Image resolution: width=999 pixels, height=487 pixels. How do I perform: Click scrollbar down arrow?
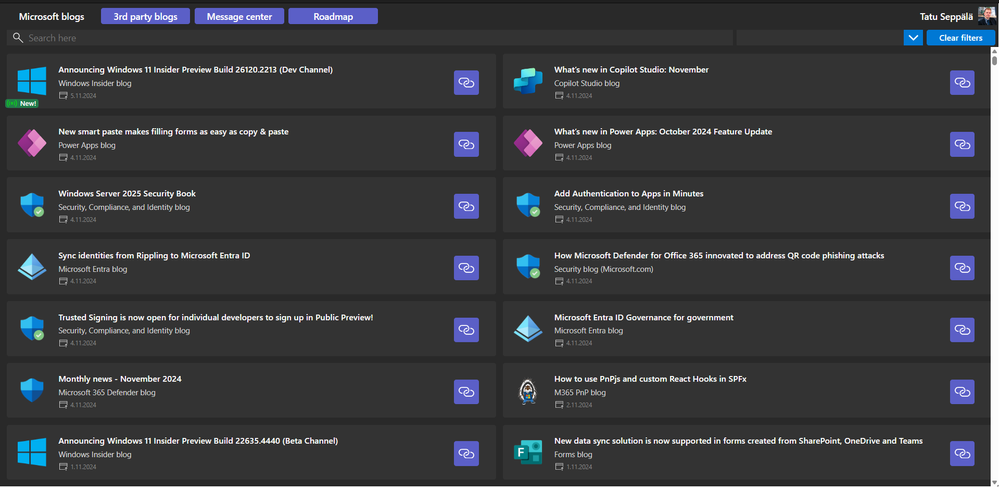pyautogui.click(x=995, y=482)
